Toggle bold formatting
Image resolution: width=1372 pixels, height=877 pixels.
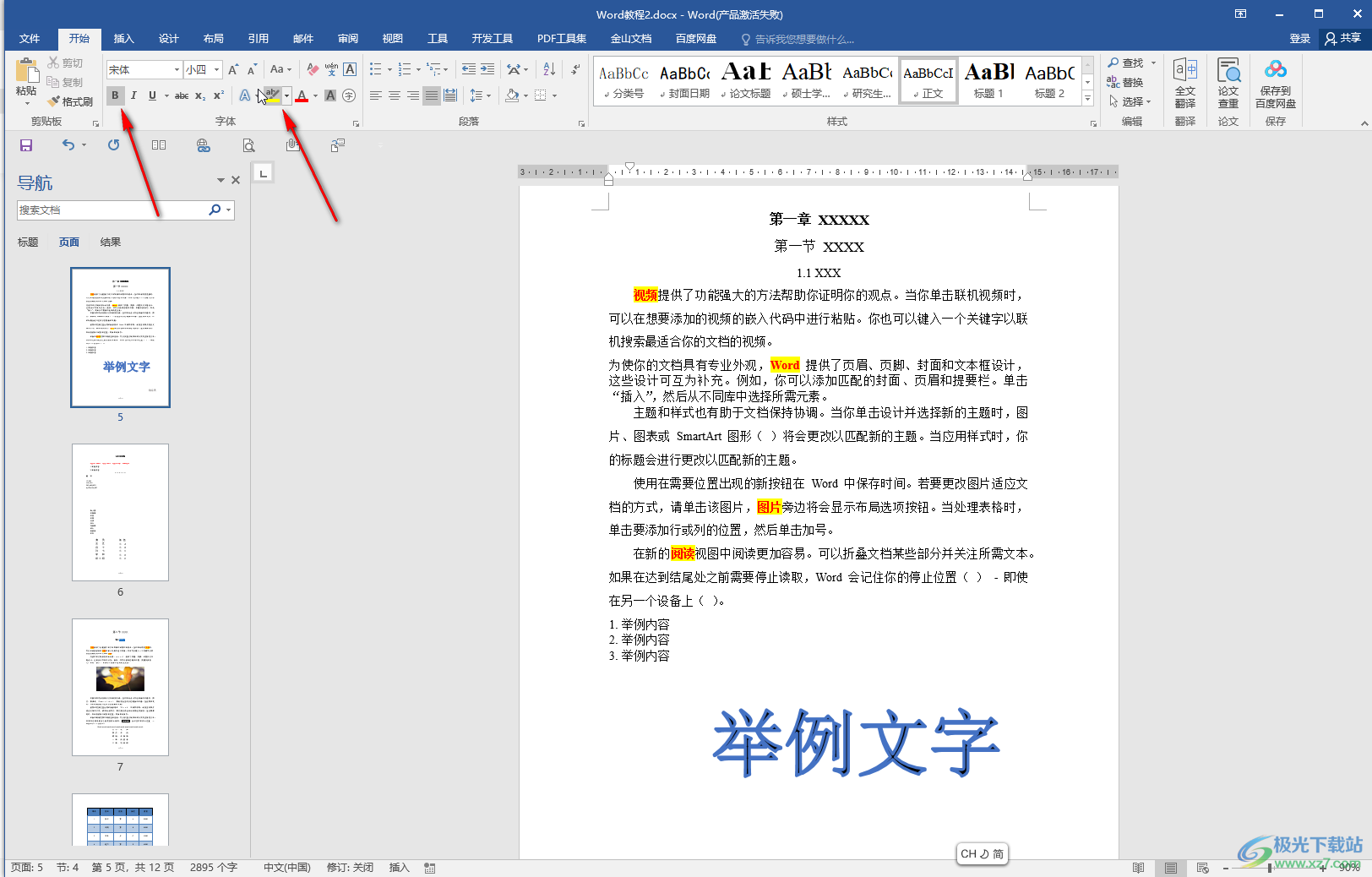115,95
